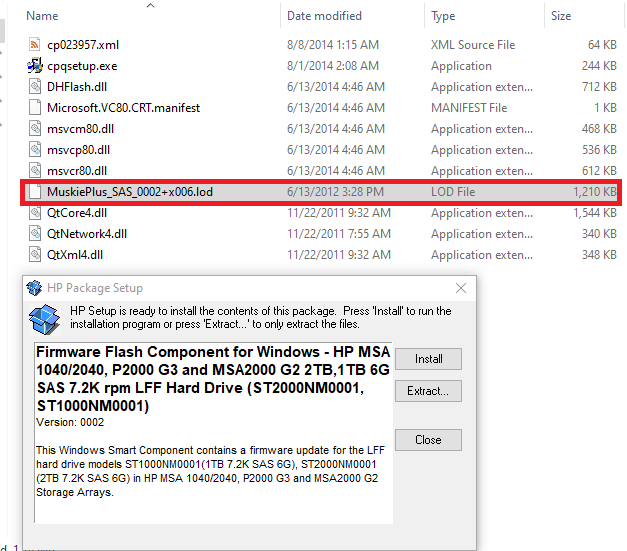627x551 pixels.
Task: Select the file name QtCore4.dll
Action: (x=77, y=213)
